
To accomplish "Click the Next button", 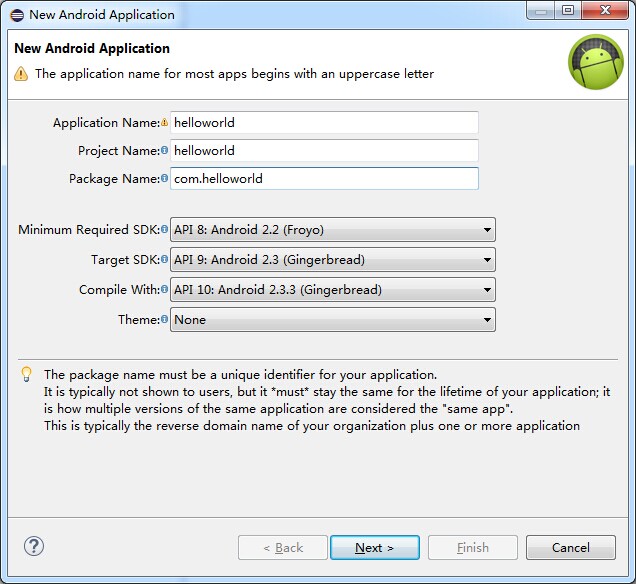I will 375,548.
